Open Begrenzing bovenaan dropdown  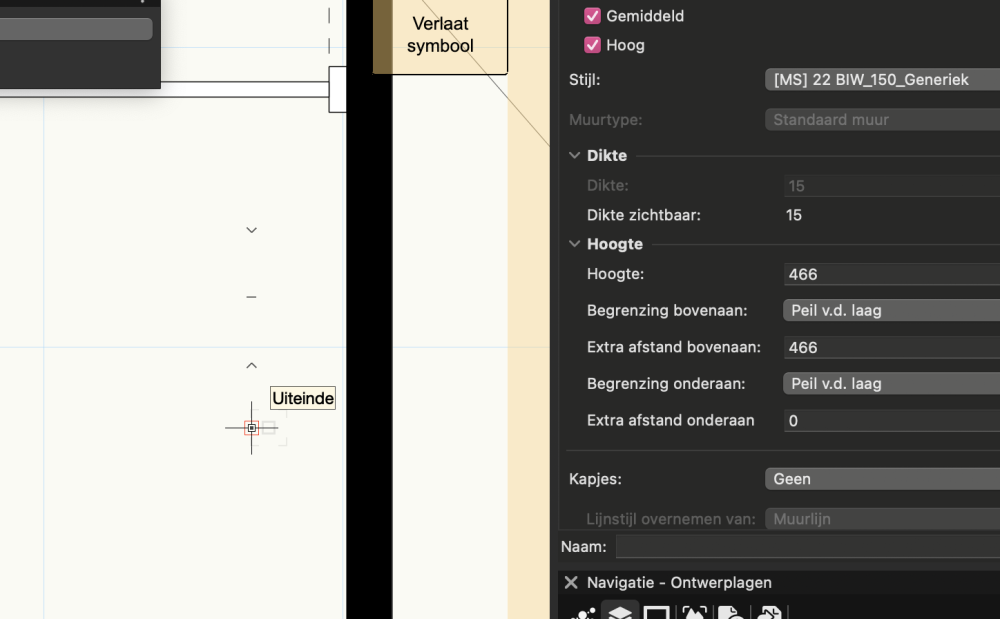[890, 310]
